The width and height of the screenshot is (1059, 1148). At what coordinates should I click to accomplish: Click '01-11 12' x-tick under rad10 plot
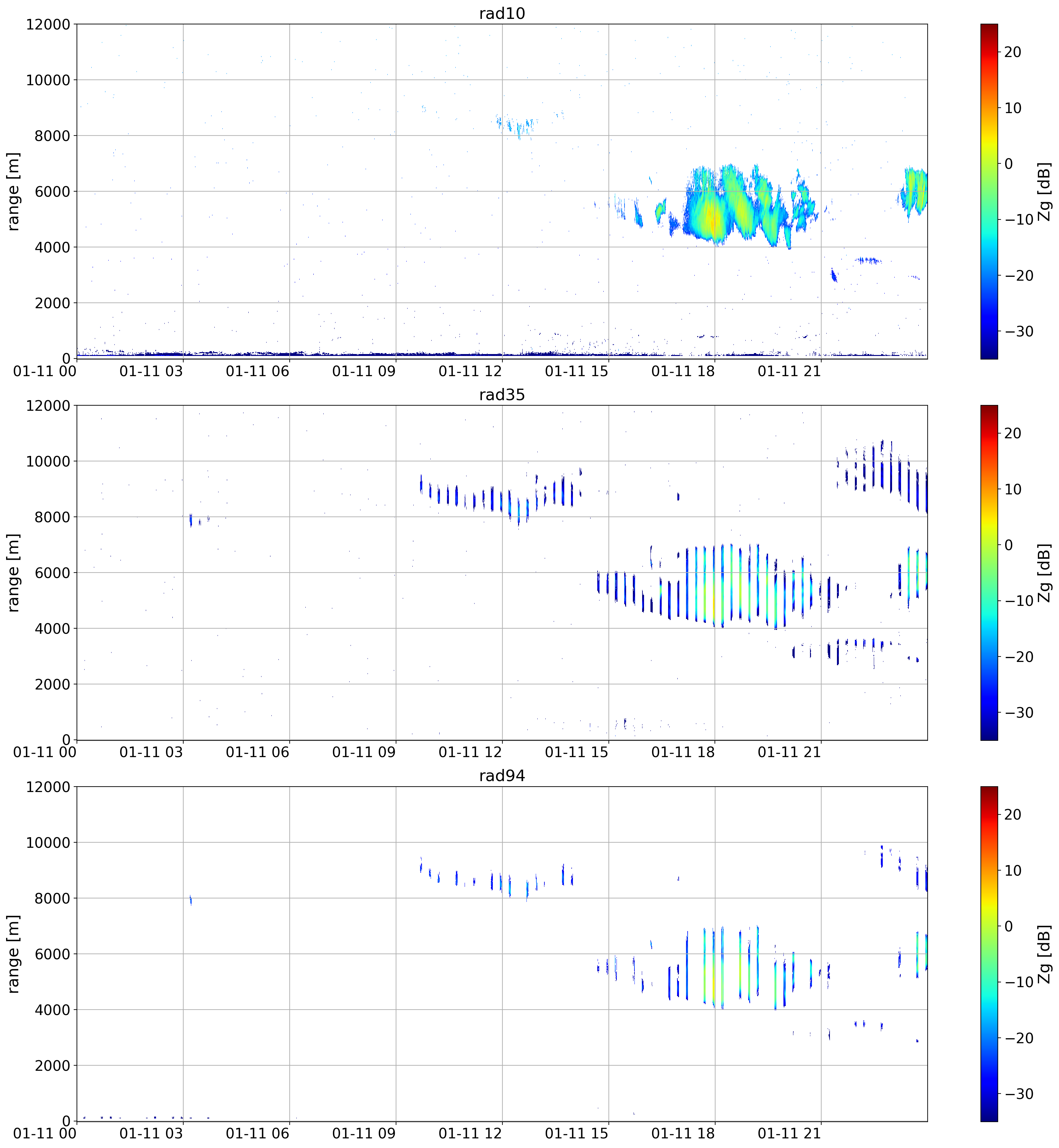point(470,371)
